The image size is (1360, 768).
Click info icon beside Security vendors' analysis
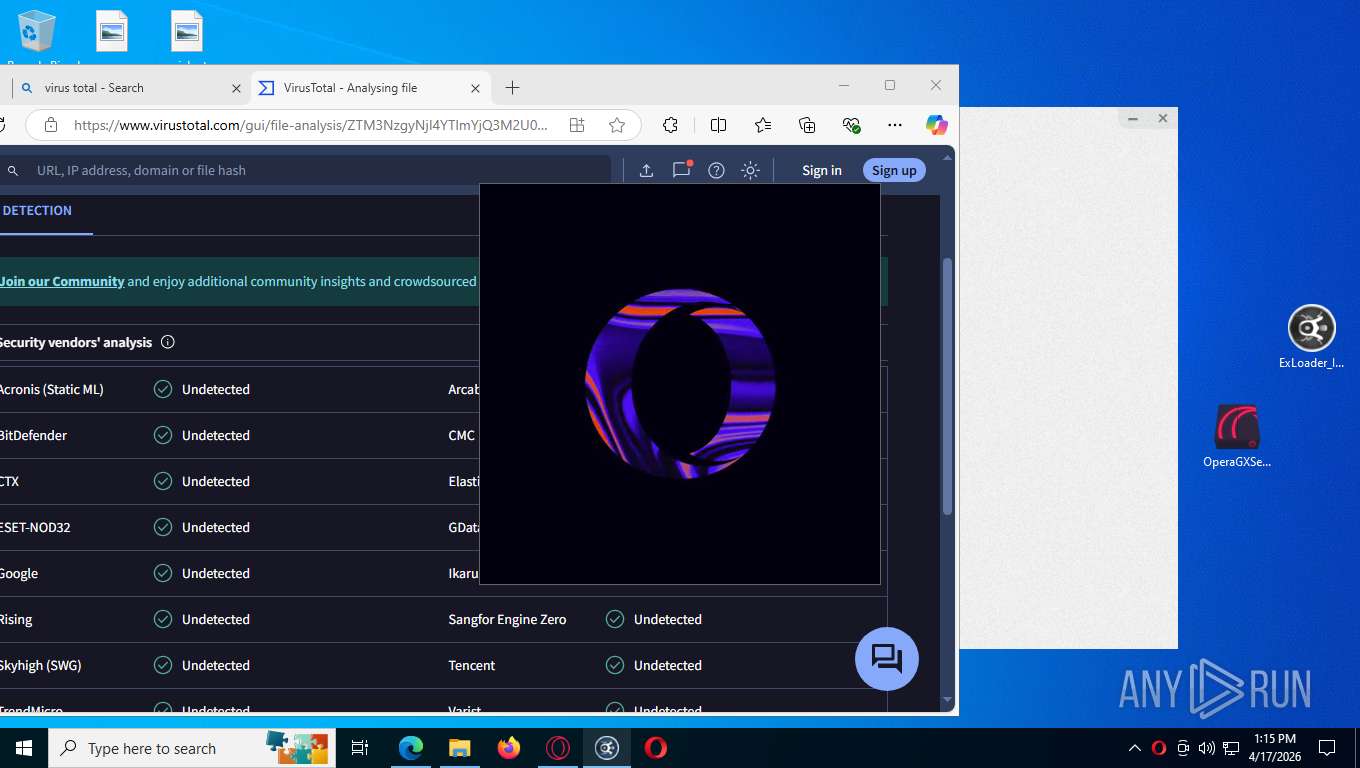click(168, 342)
